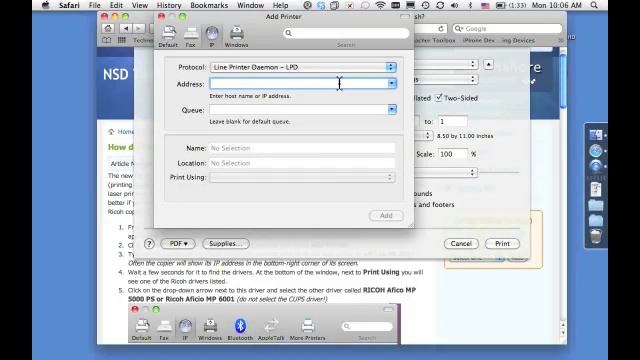Click Safari back arrow button
Viewport: 640px width, 360px height.
tap(126, 28)
